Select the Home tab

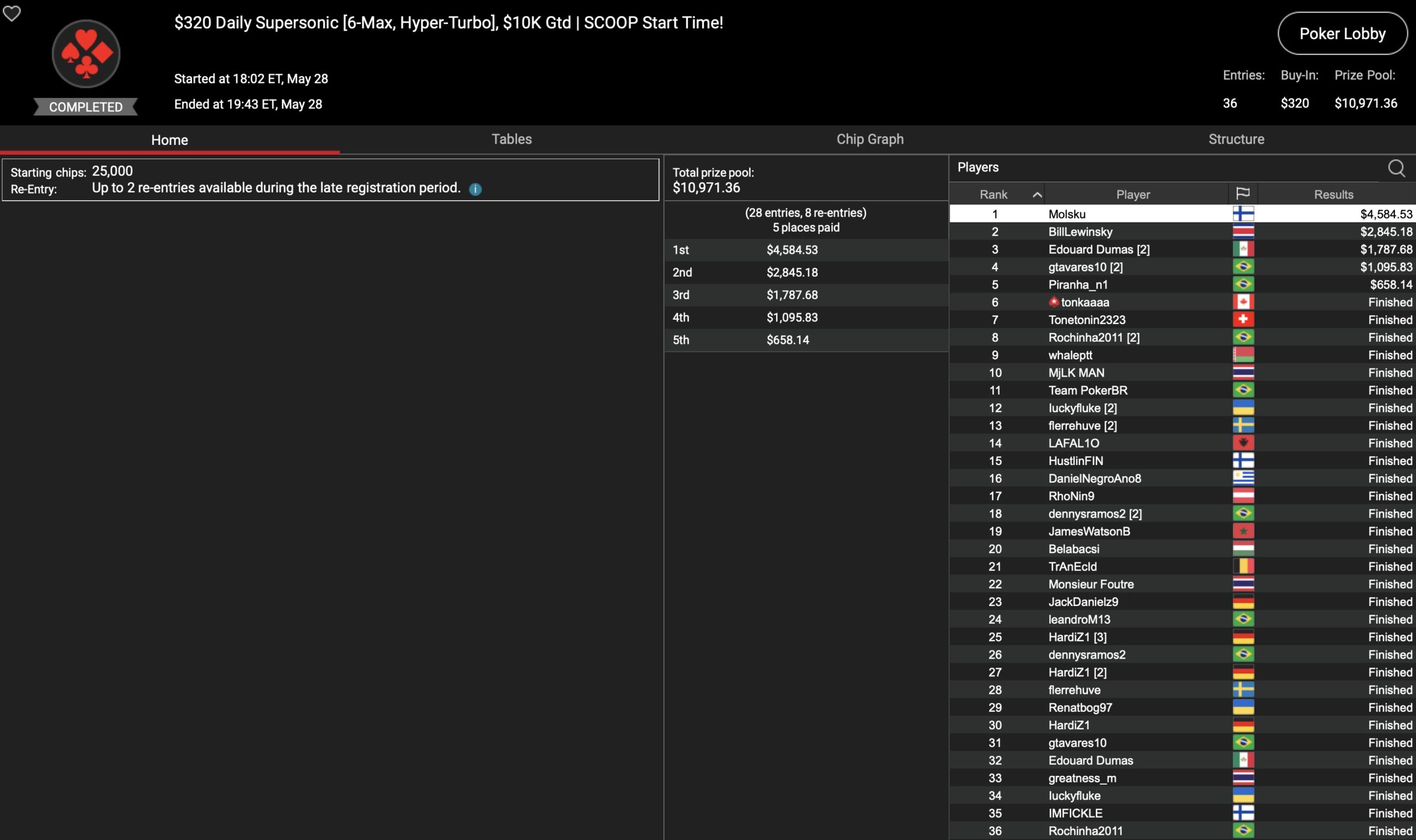coord(169,140)
